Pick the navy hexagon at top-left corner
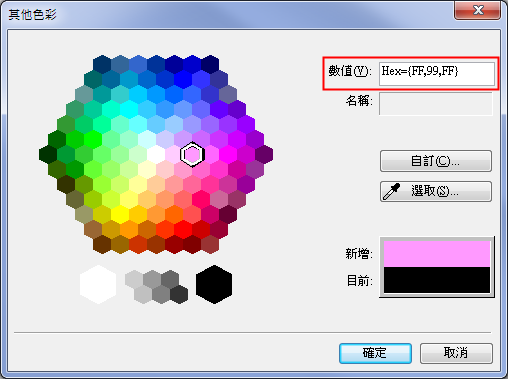 coord(102,64)
